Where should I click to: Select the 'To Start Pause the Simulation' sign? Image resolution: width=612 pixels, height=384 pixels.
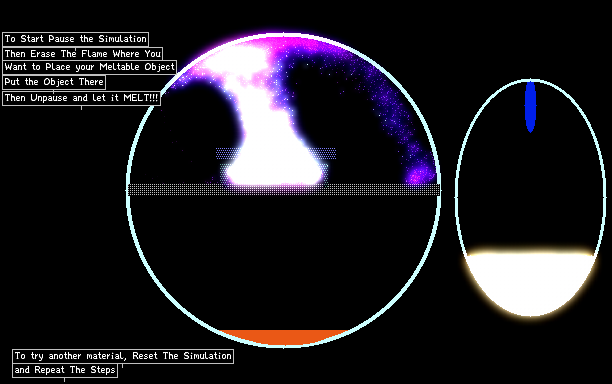coord(75,39)
